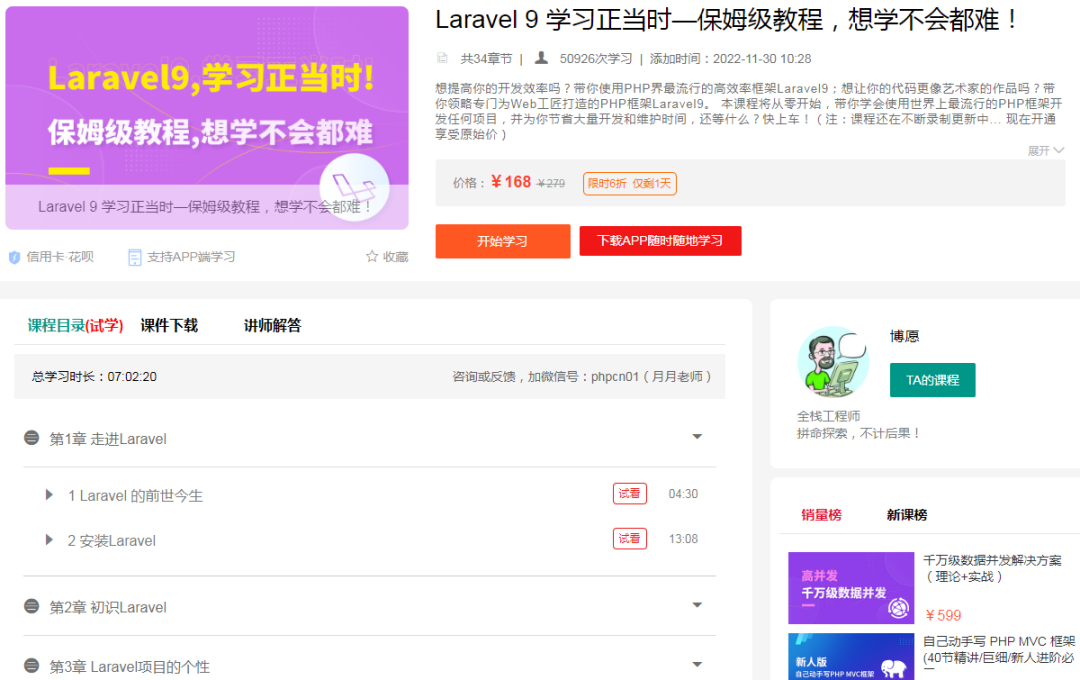Click 共34章节 text
Image resolution: width=1080 pixels, height=680 pixels.
point(486,59)
